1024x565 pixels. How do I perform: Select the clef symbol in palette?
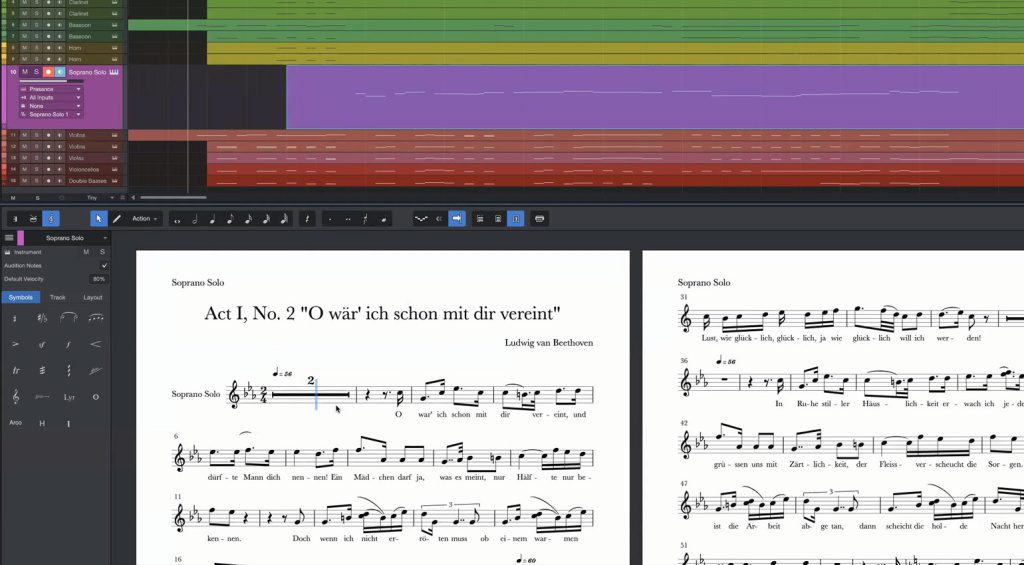[15, 396]
